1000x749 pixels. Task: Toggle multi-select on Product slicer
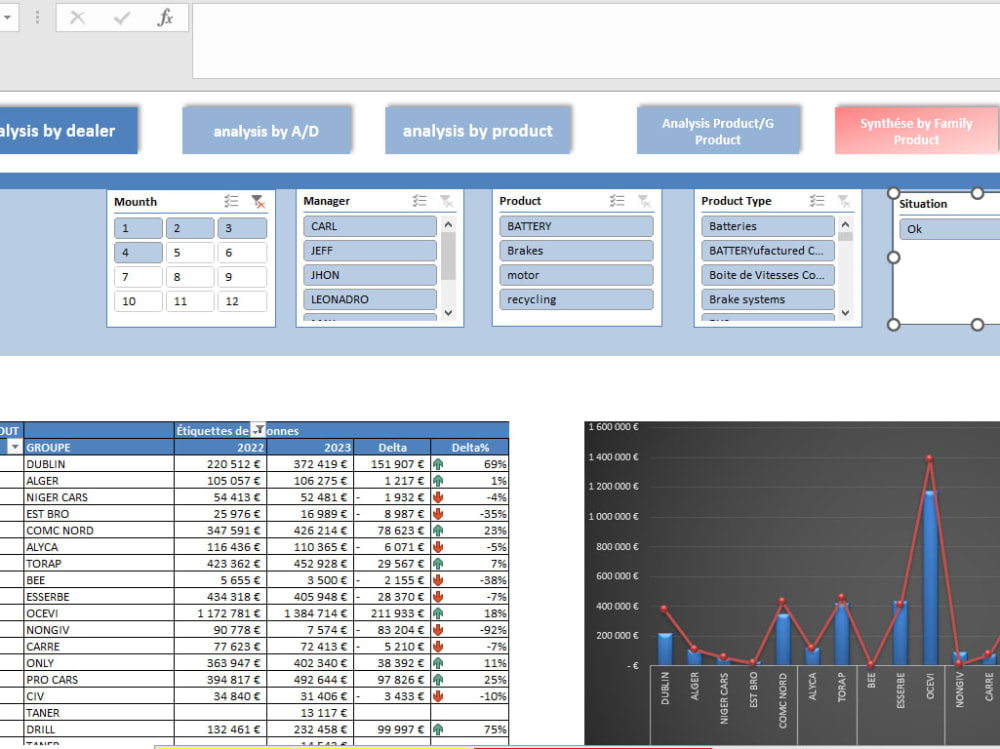click(x=617, y=201)
